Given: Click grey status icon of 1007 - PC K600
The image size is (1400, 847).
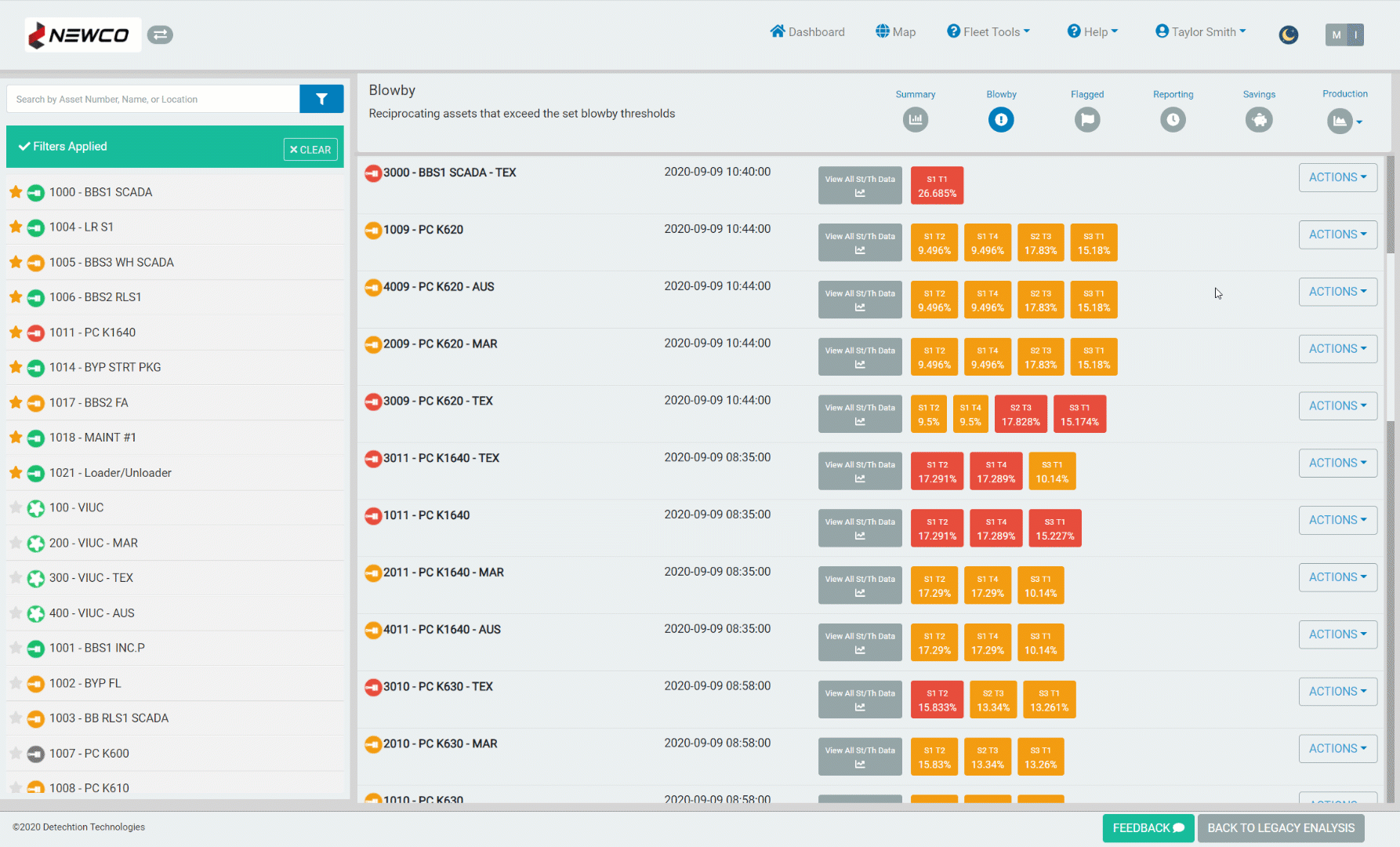Looking at the screenshot, I should [35, 754].
